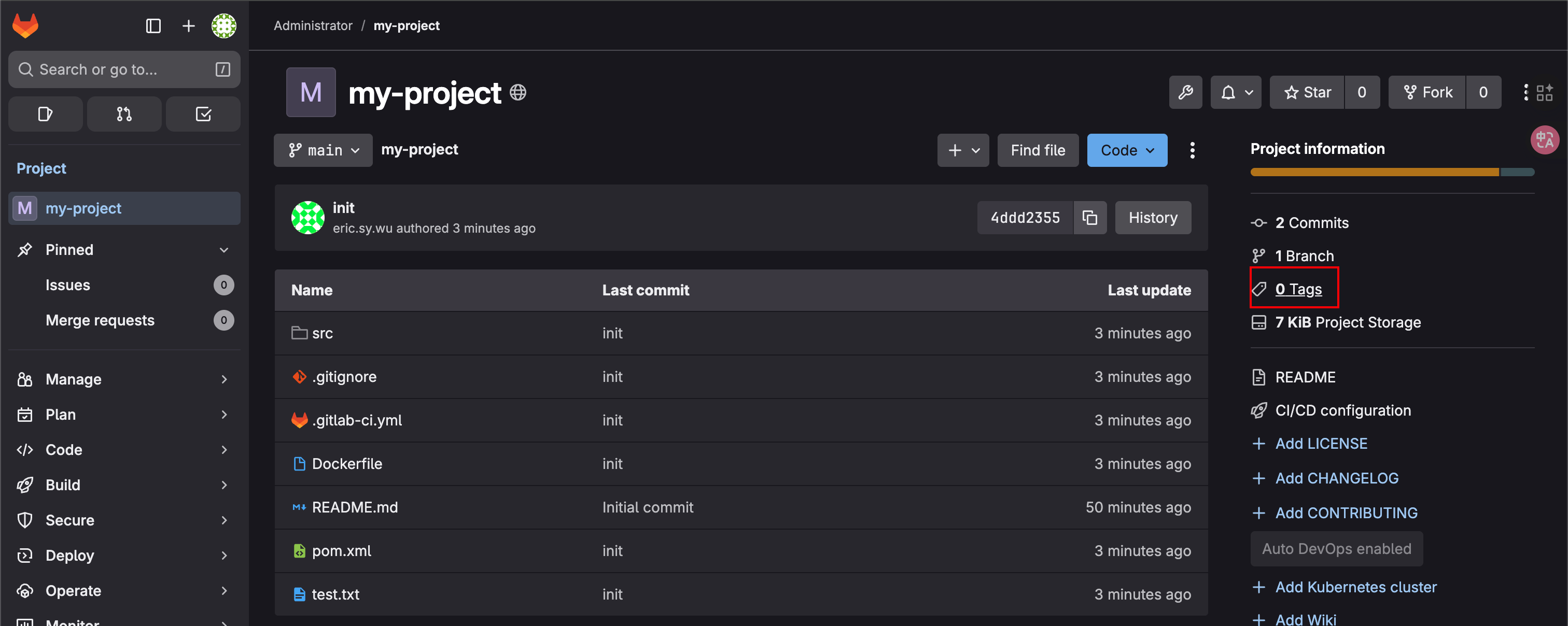1568x626 pixels.
Task: Open the user avatar menu
Action: (x=223, y=25)
